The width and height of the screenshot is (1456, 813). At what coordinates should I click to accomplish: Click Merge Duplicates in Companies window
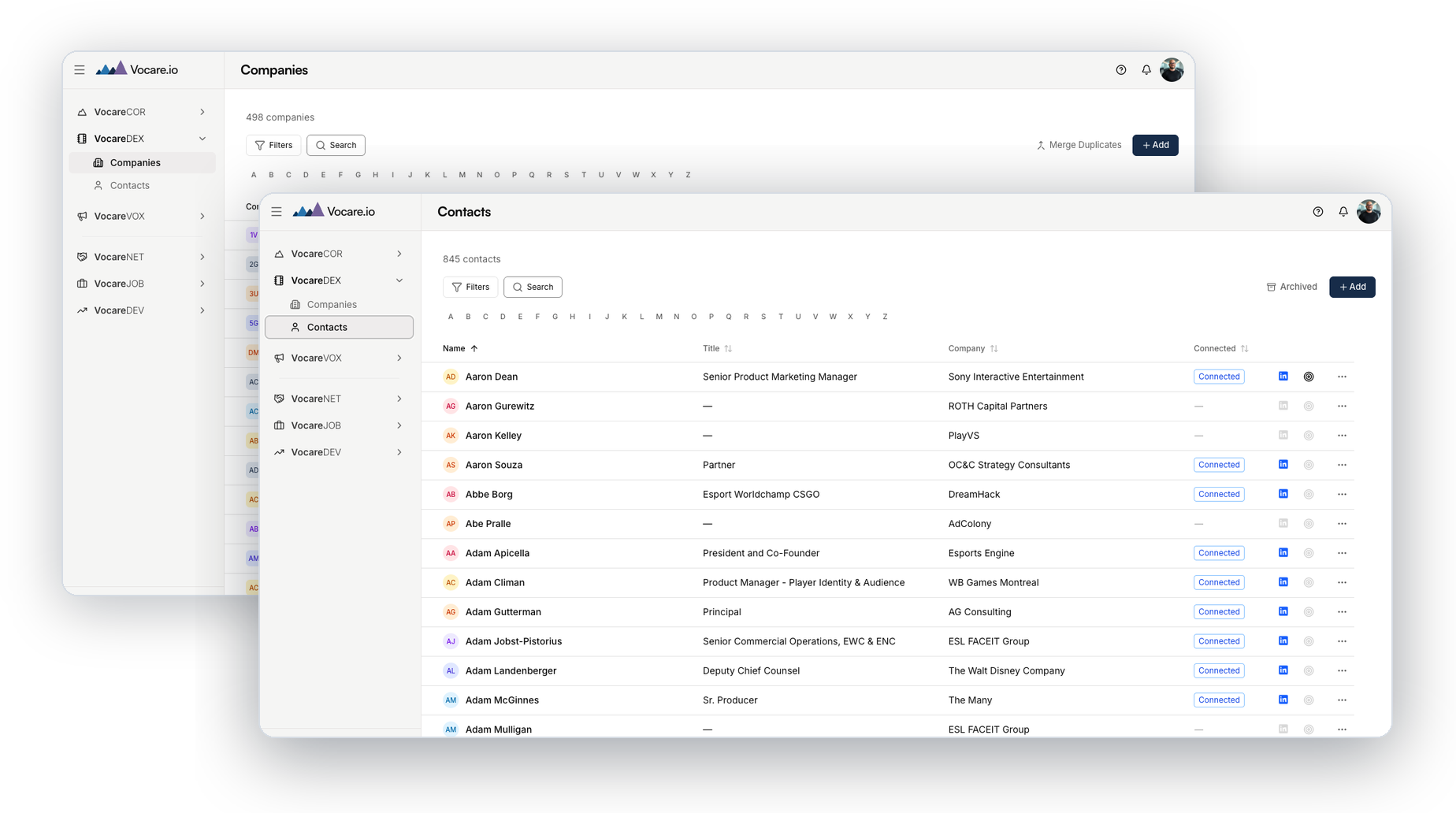(1079, 145)
